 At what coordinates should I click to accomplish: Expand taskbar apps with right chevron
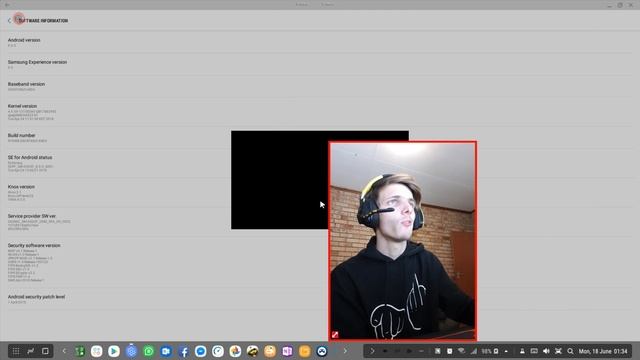[345, 351]
